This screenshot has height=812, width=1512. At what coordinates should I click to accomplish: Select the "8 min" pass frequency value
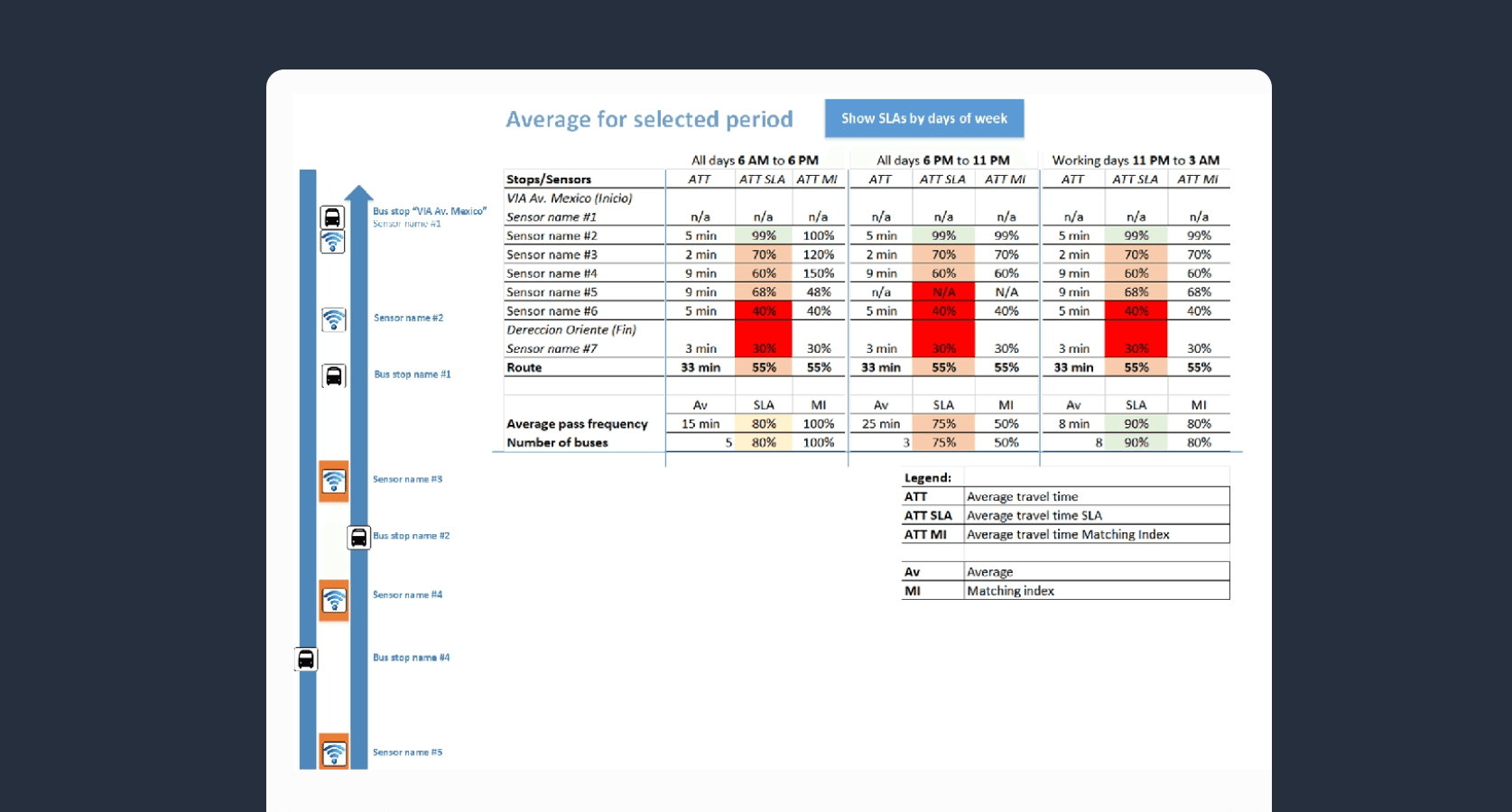pyautogui.click(x=1073, y=424)
